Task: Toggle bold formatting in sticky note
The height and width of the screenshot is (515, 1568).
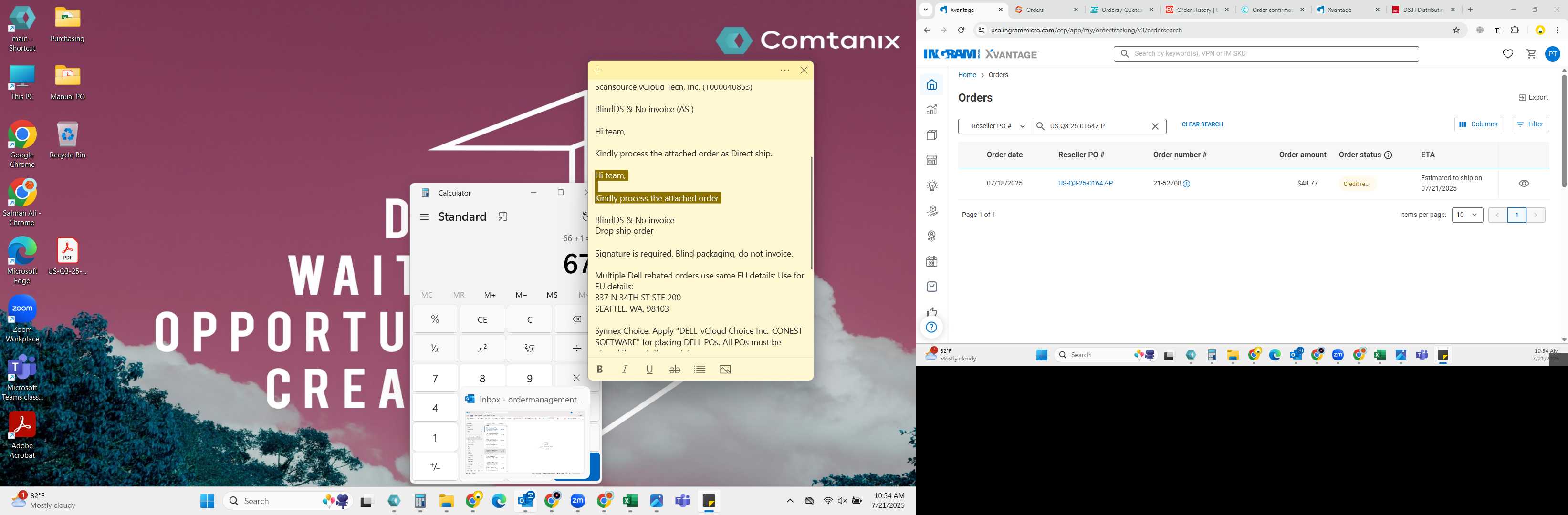Action: [x=599, y=370]
